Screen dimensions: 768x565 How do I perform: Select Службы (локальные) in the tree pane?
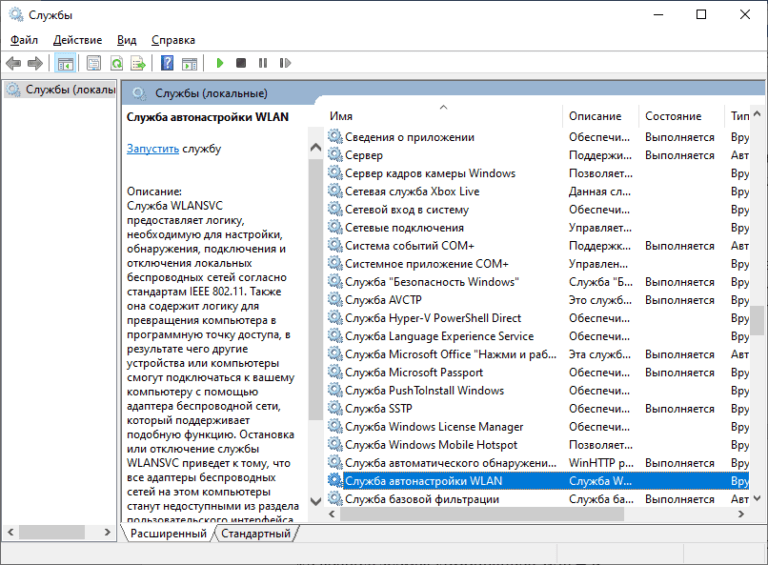60,90
